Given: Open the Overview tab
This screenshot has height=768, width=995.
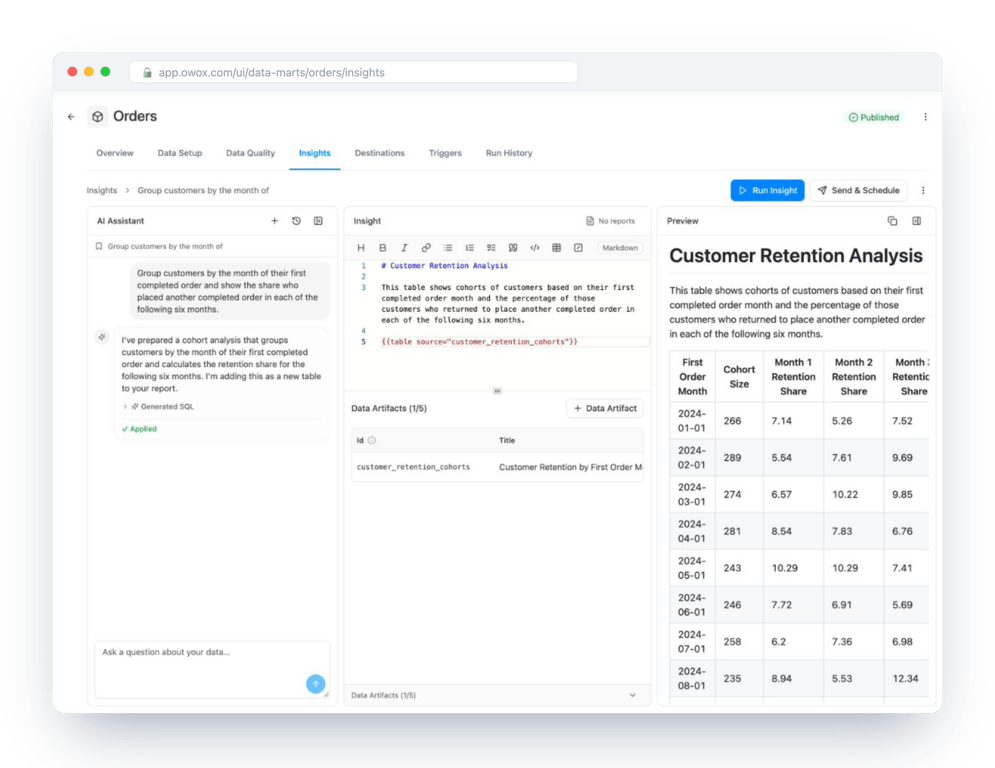Looking at the screenshot, I should click(115, 153).
